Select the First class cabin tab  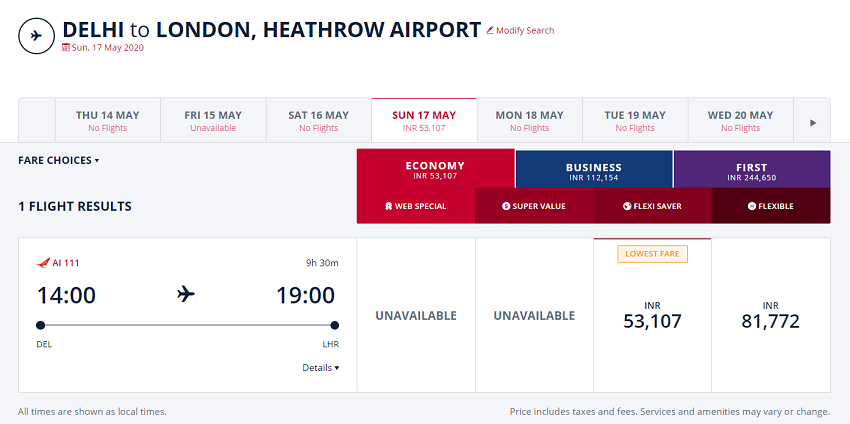tap(752, 169)
